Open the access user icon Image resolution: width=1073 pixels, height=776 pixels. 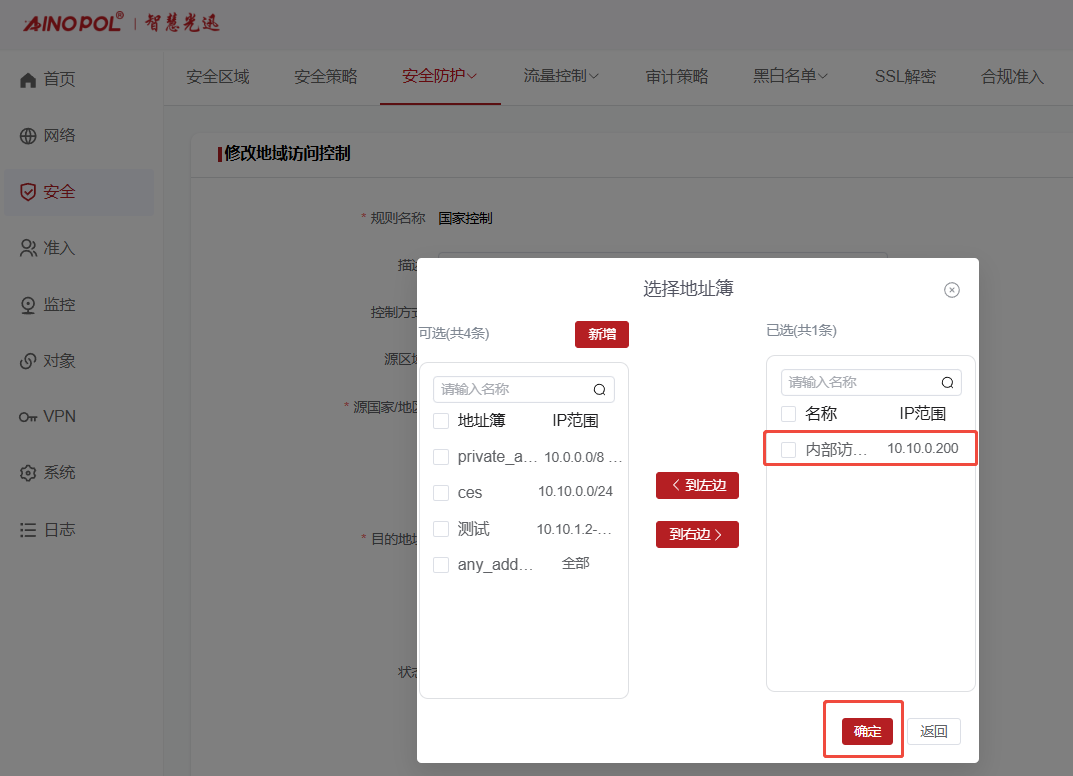click(x=28, y=248)
